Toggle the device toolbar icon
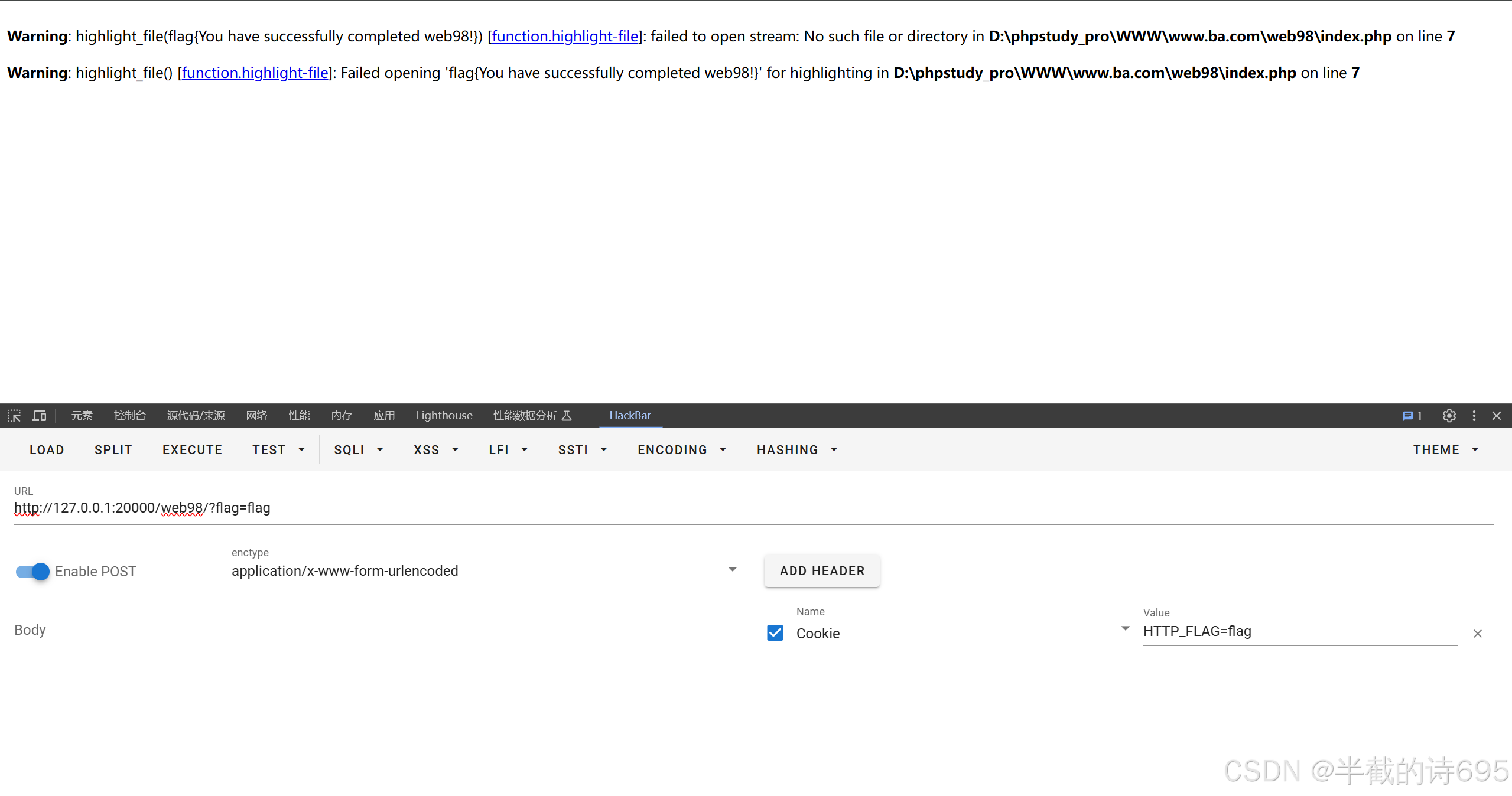Image resolution: width=1512 pixels, height=796 pixels. coord(39,416)
